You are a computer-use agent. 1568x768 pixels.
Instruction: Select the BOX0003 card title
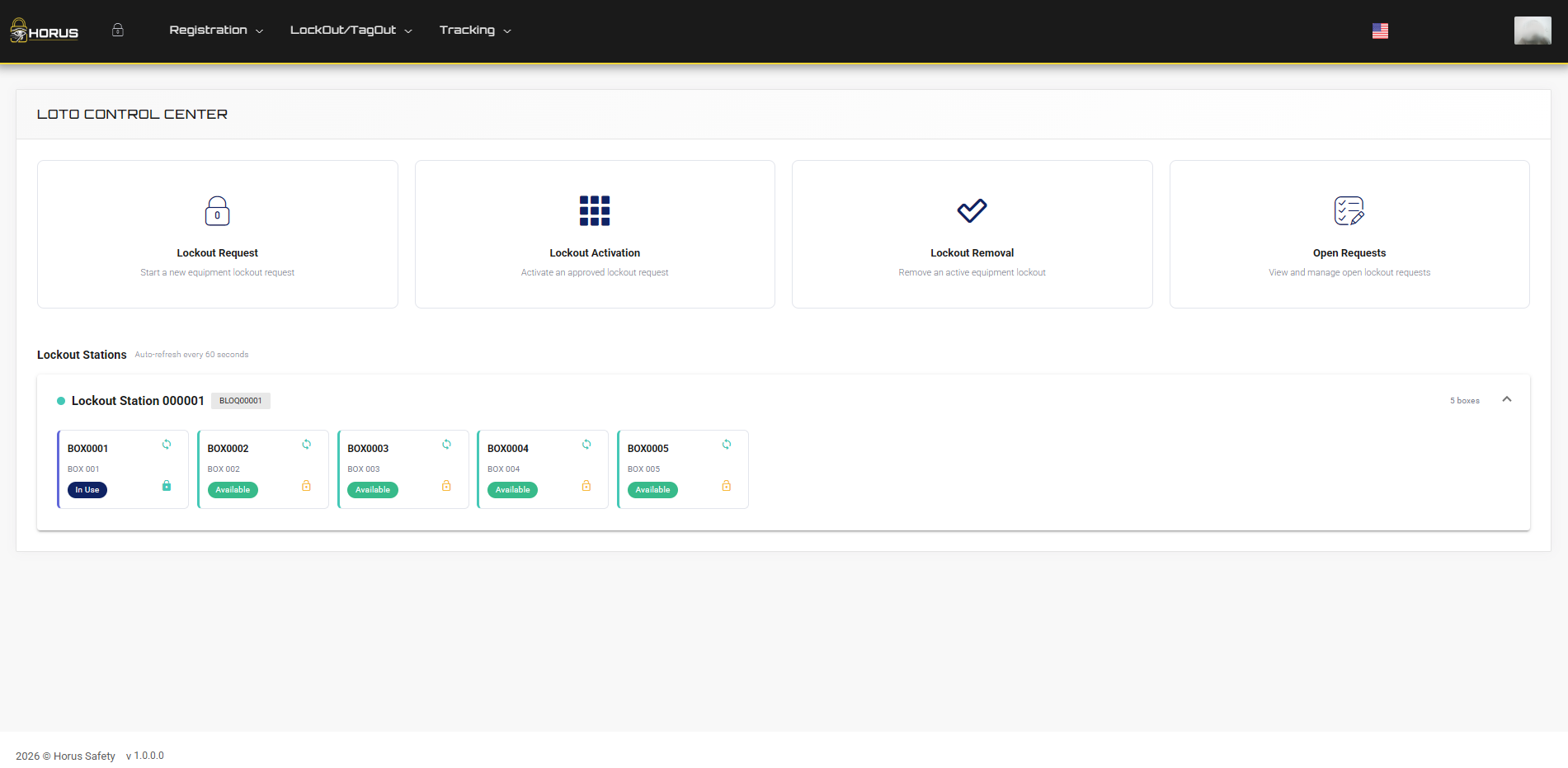[368, 449]
